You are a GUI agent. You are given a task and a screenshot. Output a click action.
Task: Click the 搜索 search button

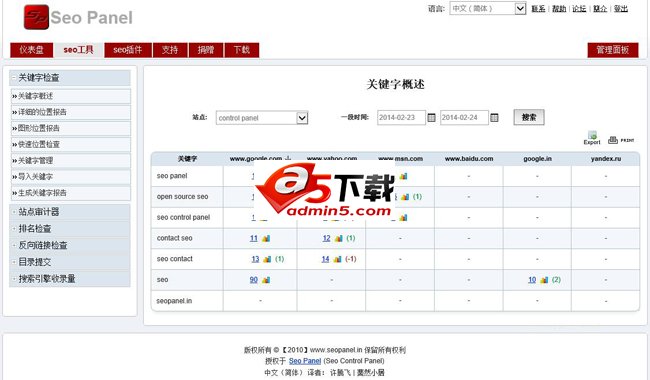coord(529,117)
